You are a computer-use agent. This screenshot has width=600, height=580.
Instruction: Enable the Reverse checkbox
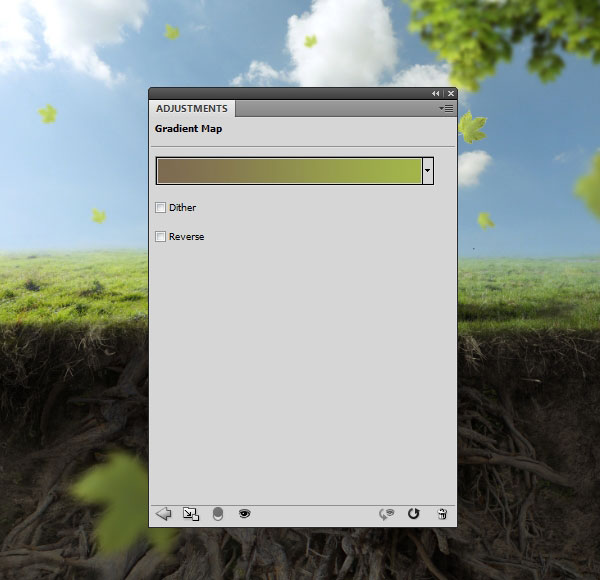point(160,236)
